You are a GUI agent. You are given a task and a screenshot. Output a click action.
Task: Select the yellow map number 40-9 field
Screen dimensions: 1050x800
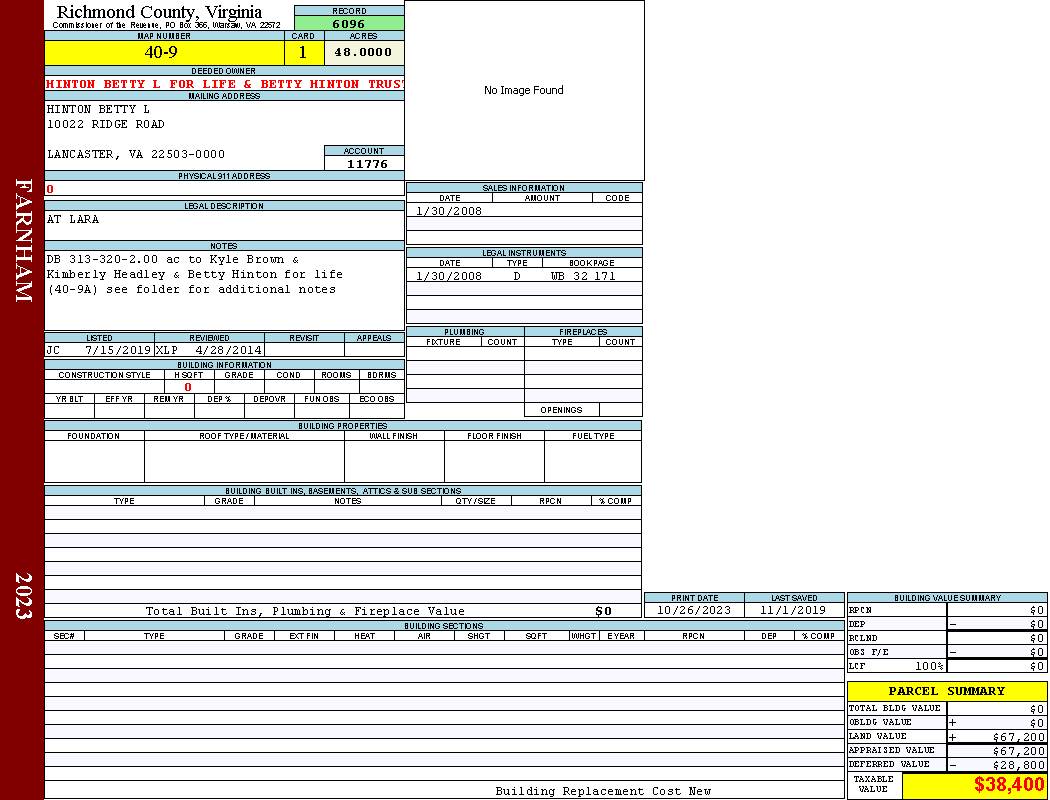pos(163,52)
